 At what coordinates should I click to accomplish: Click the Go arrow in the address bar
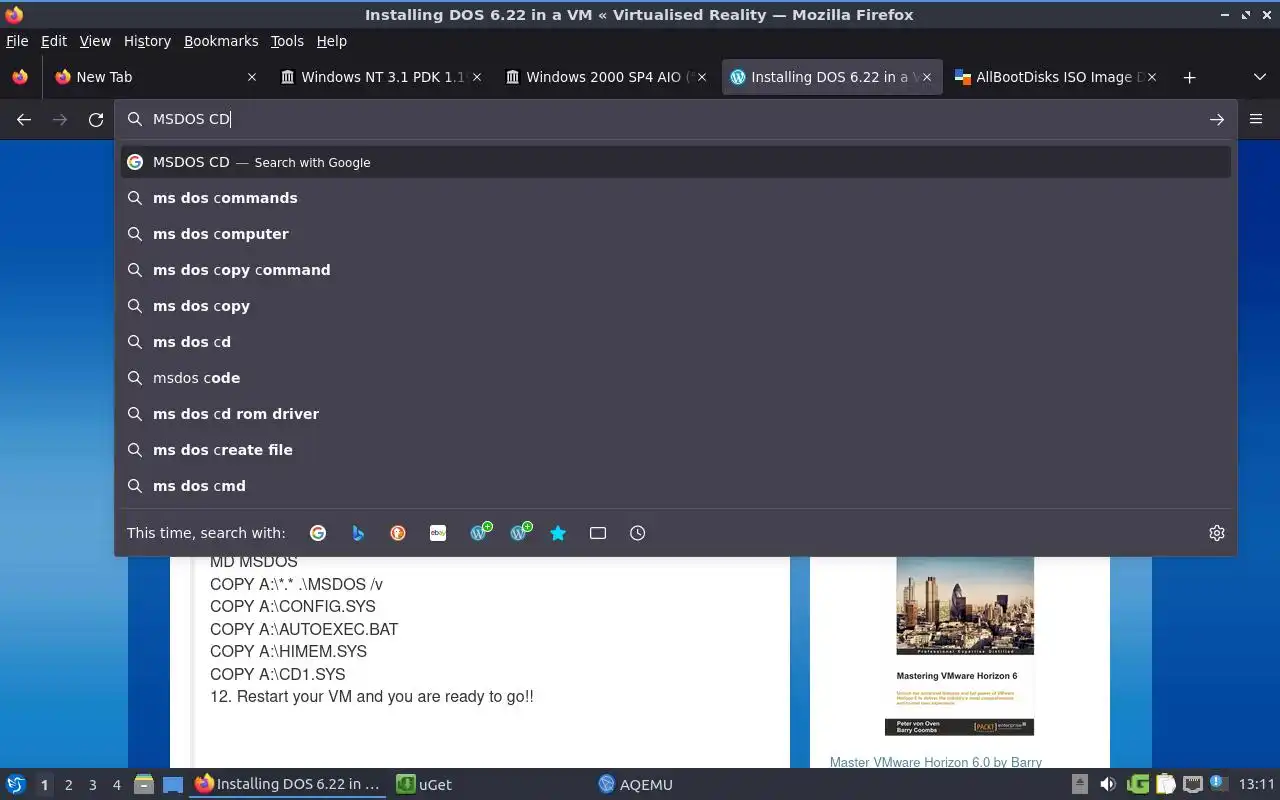click(1217, 119)
